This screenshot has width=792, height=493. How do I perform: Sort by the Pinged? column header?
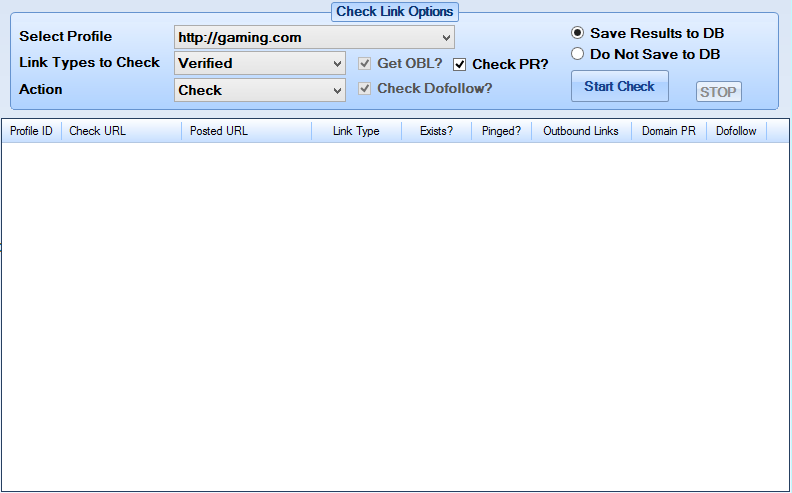pos(501,131)
